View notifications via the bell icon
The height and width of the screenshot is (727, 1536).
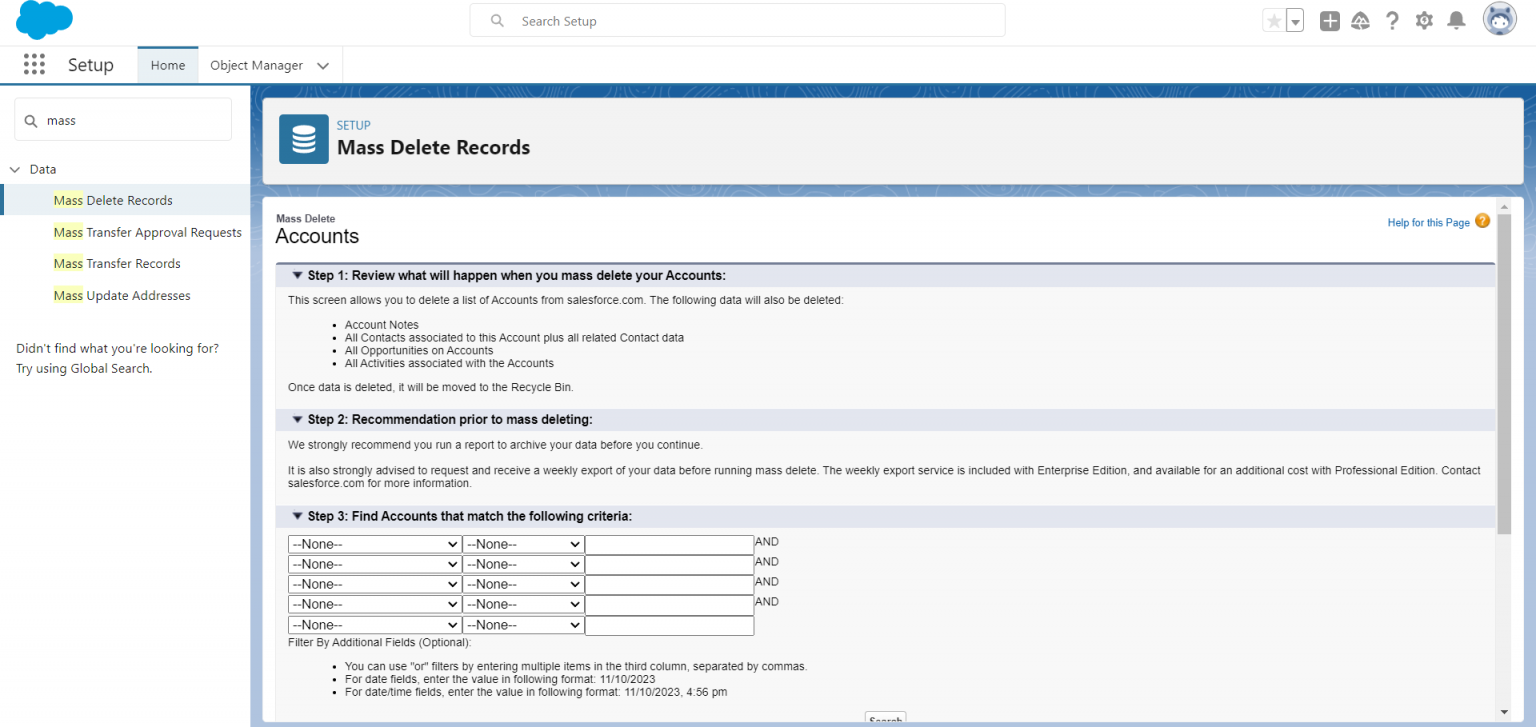point(1456,20)
